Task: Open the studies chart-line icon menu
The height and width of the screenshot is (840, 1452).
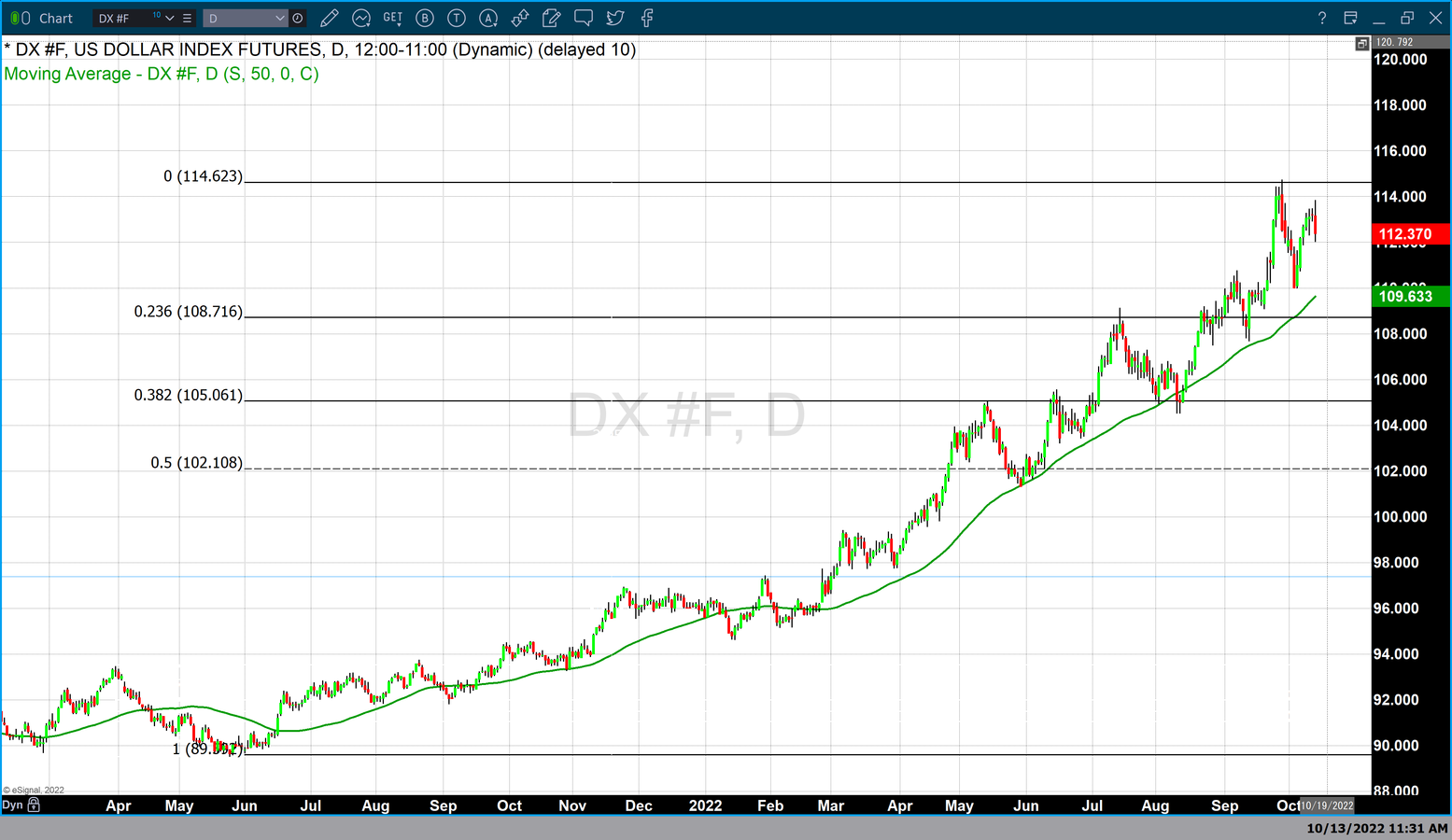Action: click(x=361, y=18)
